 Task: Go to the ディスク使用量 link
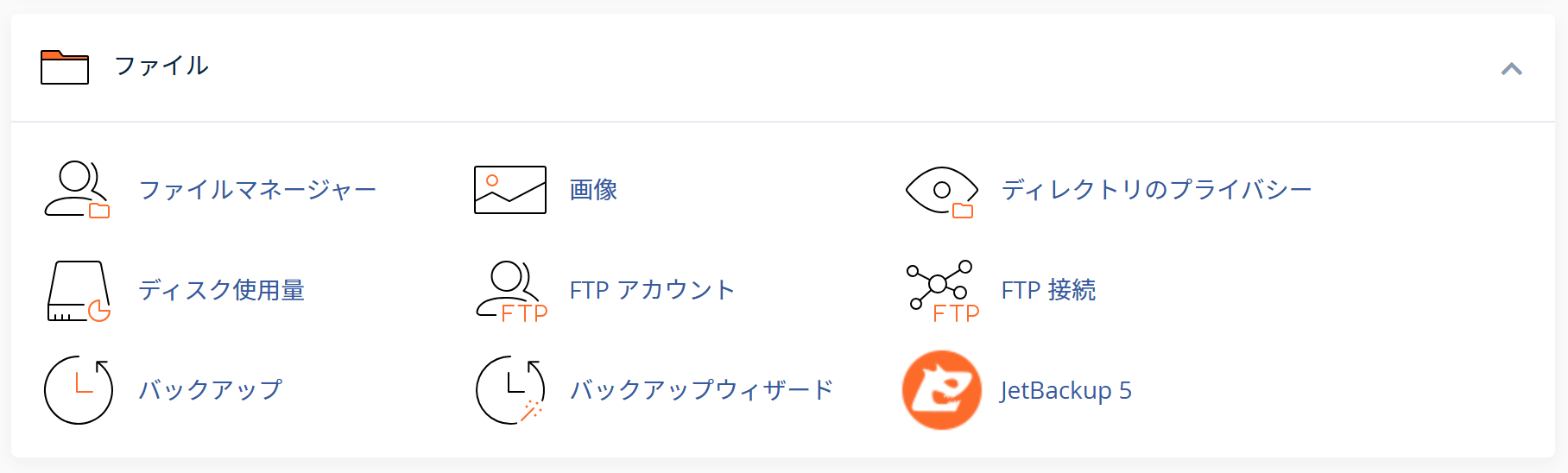point(222,290)
